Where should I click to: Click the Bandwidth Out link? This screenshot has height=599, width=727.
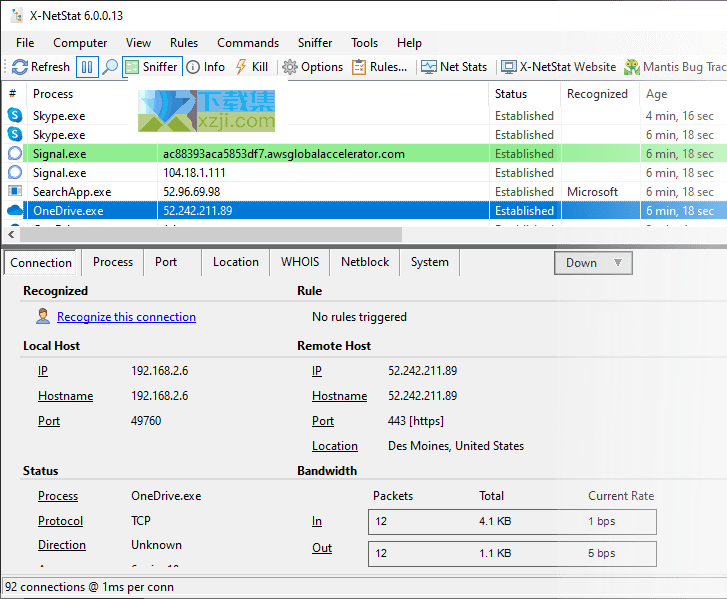322,548
